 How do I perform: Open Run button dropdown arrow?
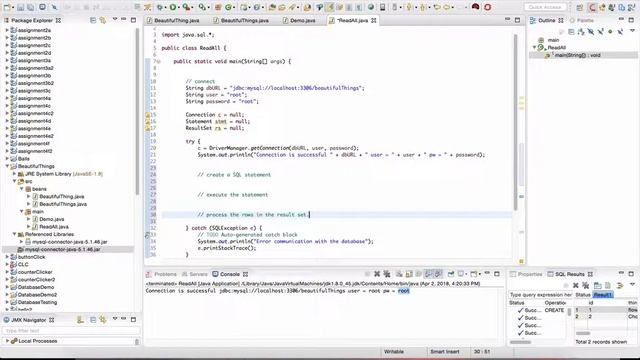tap(179, 7)
